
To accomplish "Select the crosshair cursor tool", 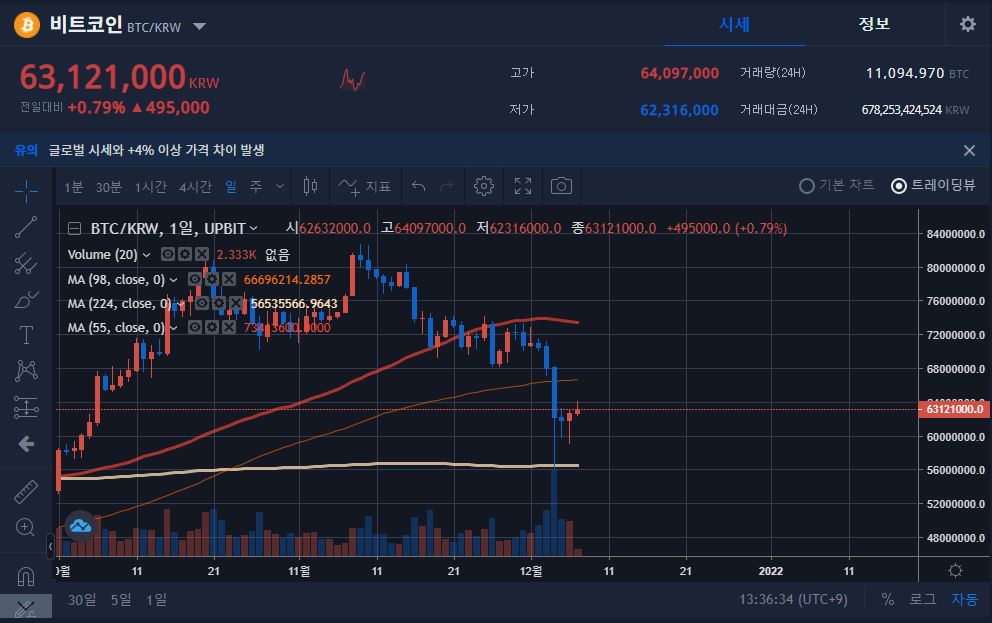I will [26, 190].
